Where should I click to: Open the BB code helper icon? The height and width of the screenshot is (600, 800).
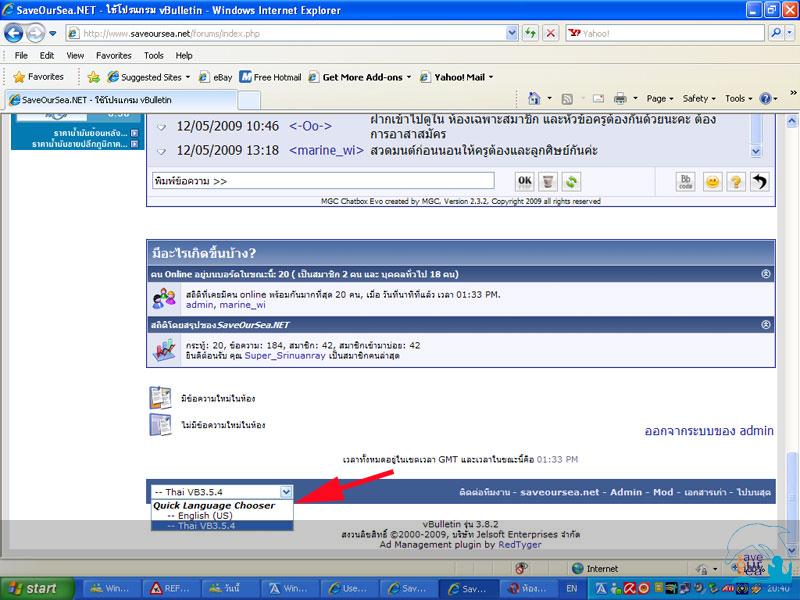686,181
